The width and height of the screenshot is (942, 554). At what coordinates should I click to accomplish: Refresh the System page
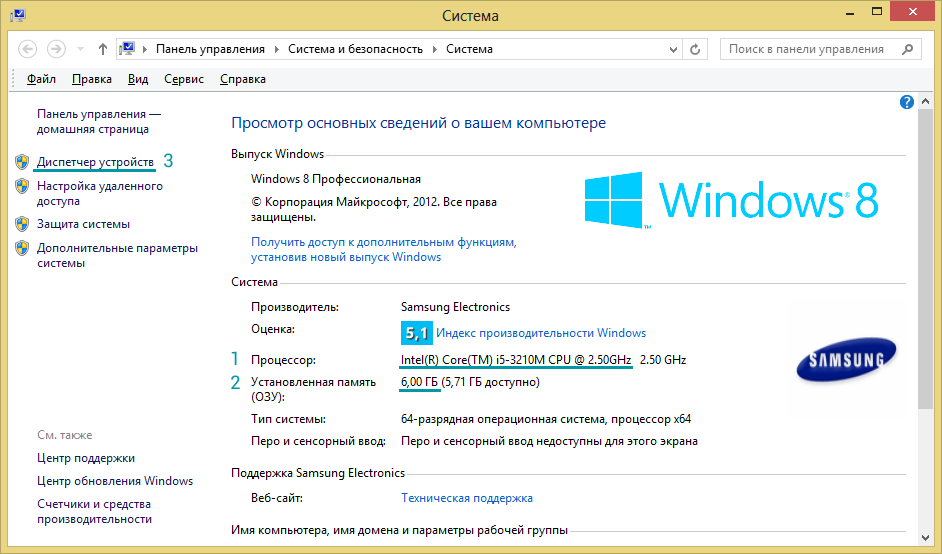(x=695, y=49)
